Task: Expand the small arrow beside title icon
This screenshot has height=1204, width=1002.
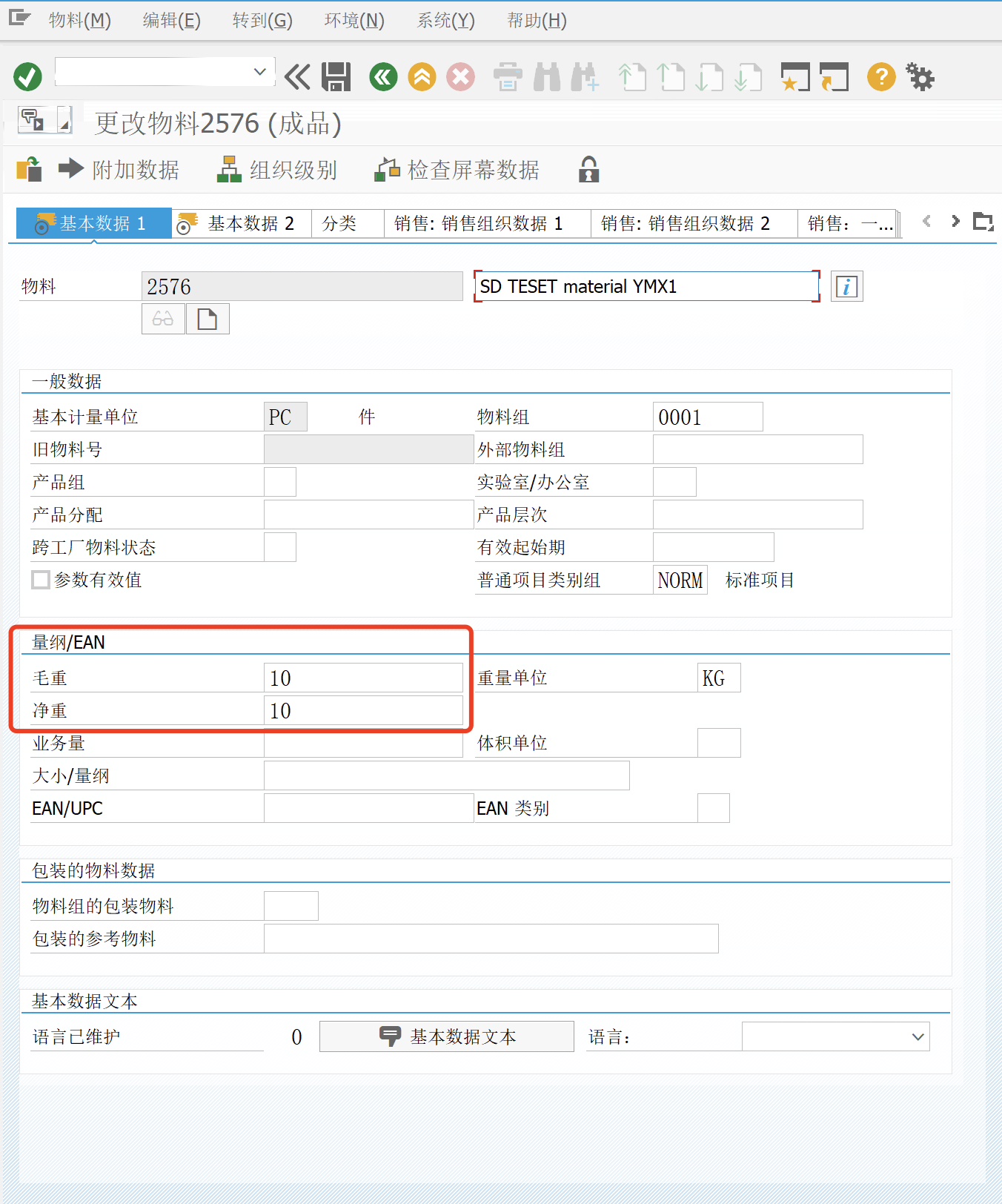Action: click(64, 119)
